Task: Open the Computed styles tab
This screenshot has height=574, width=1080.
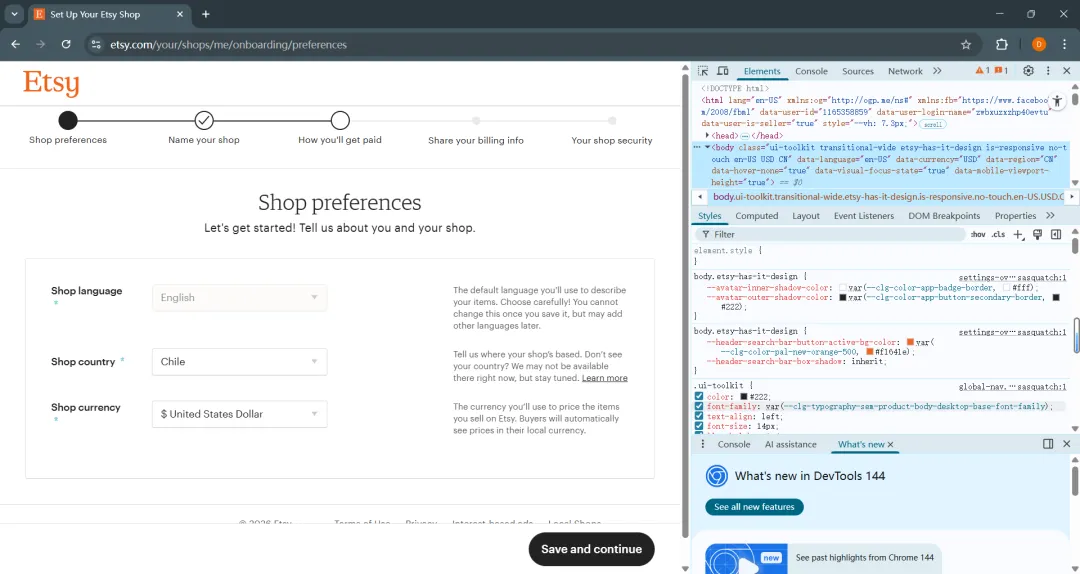Action: [x=756, y=216]
